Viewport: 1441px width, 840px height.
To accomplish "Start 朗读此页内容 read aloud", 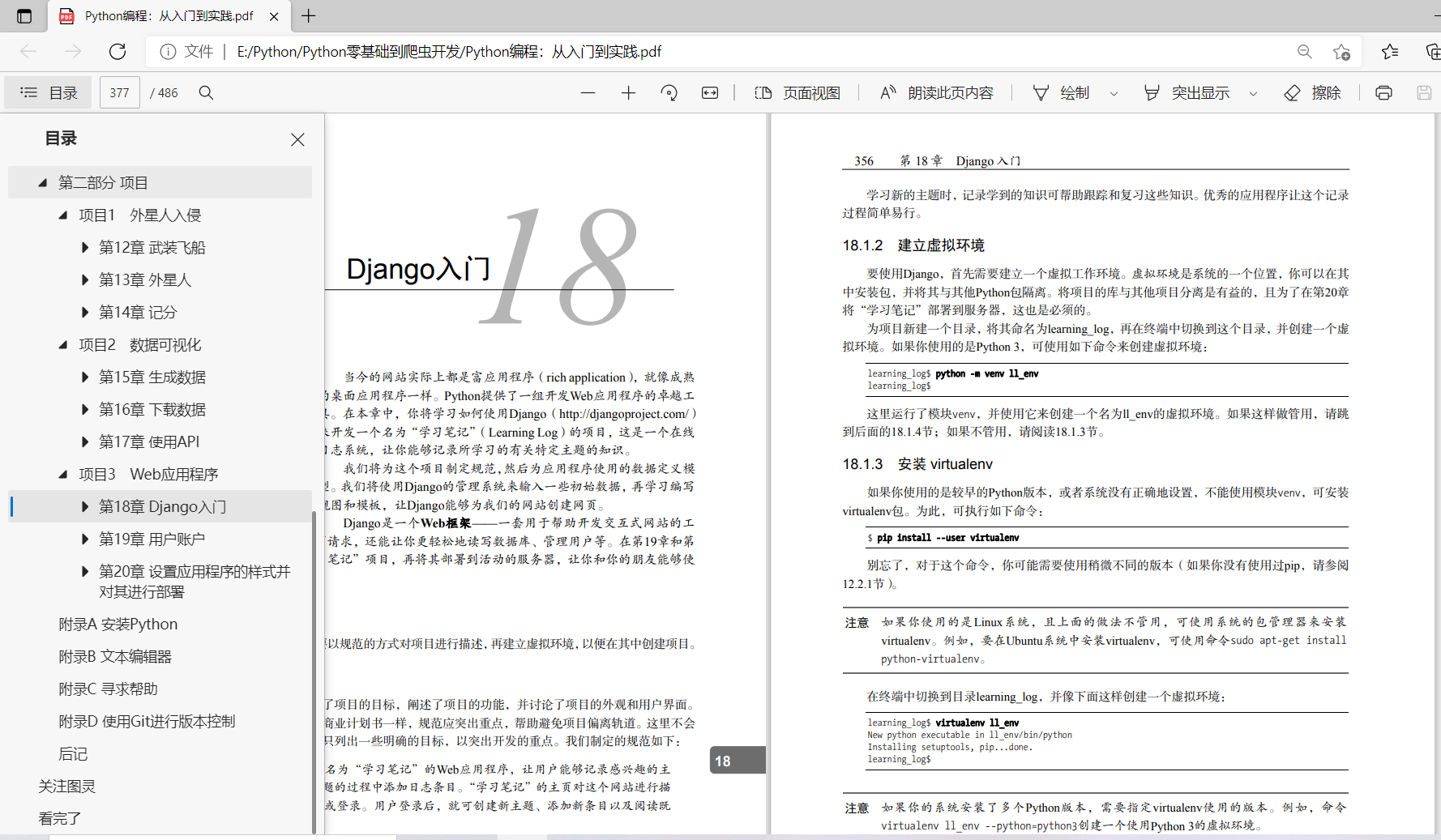I will click(936, 93).
